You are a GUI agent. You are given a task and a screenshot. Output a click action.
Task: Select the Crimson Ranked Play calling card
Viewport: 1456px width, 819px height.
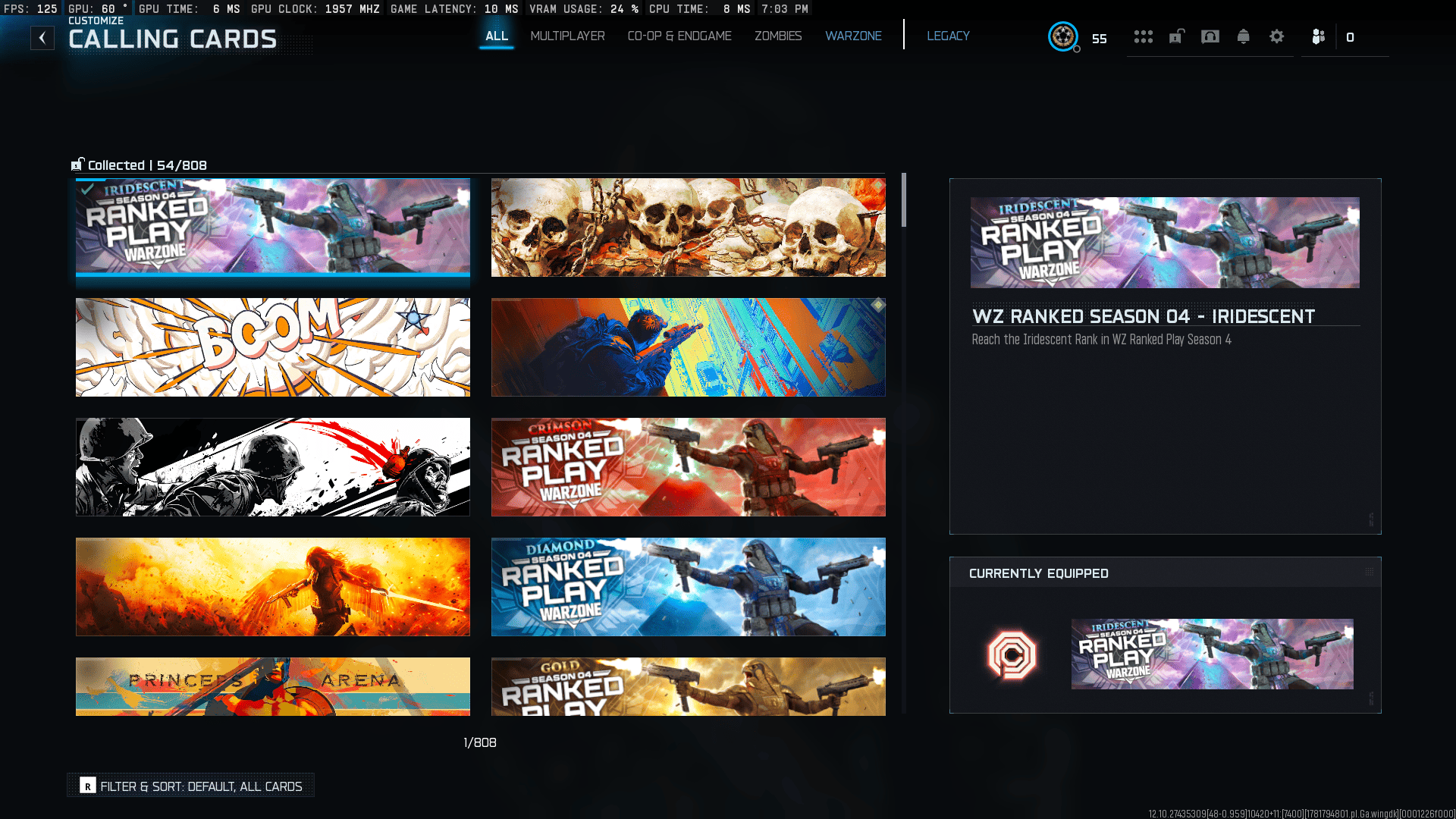(689, 467)
